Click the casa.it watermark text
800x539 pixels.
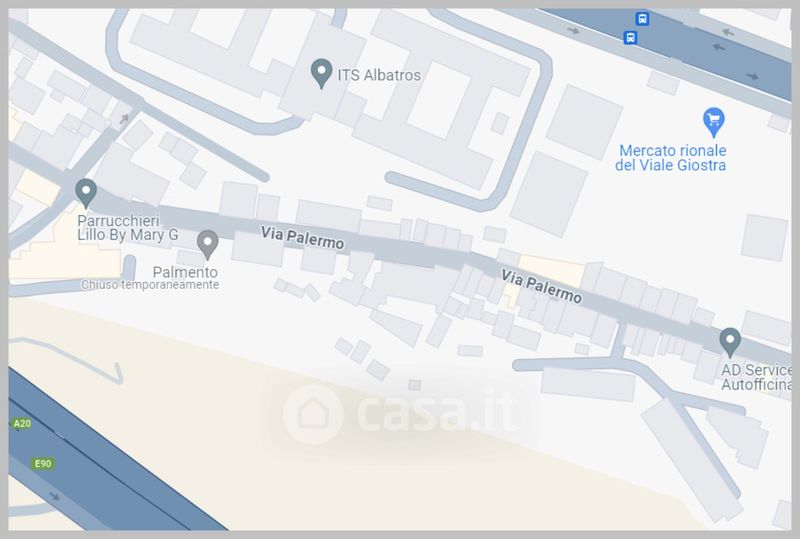point(438,412)
